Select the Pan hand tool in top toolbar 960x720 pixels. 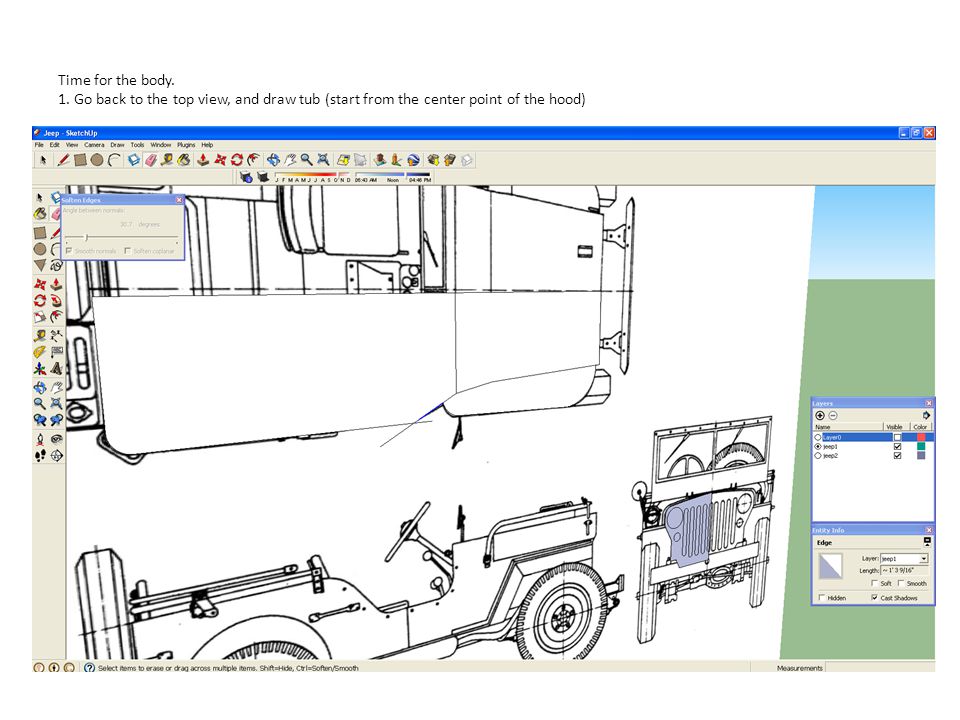click(290, 160)
